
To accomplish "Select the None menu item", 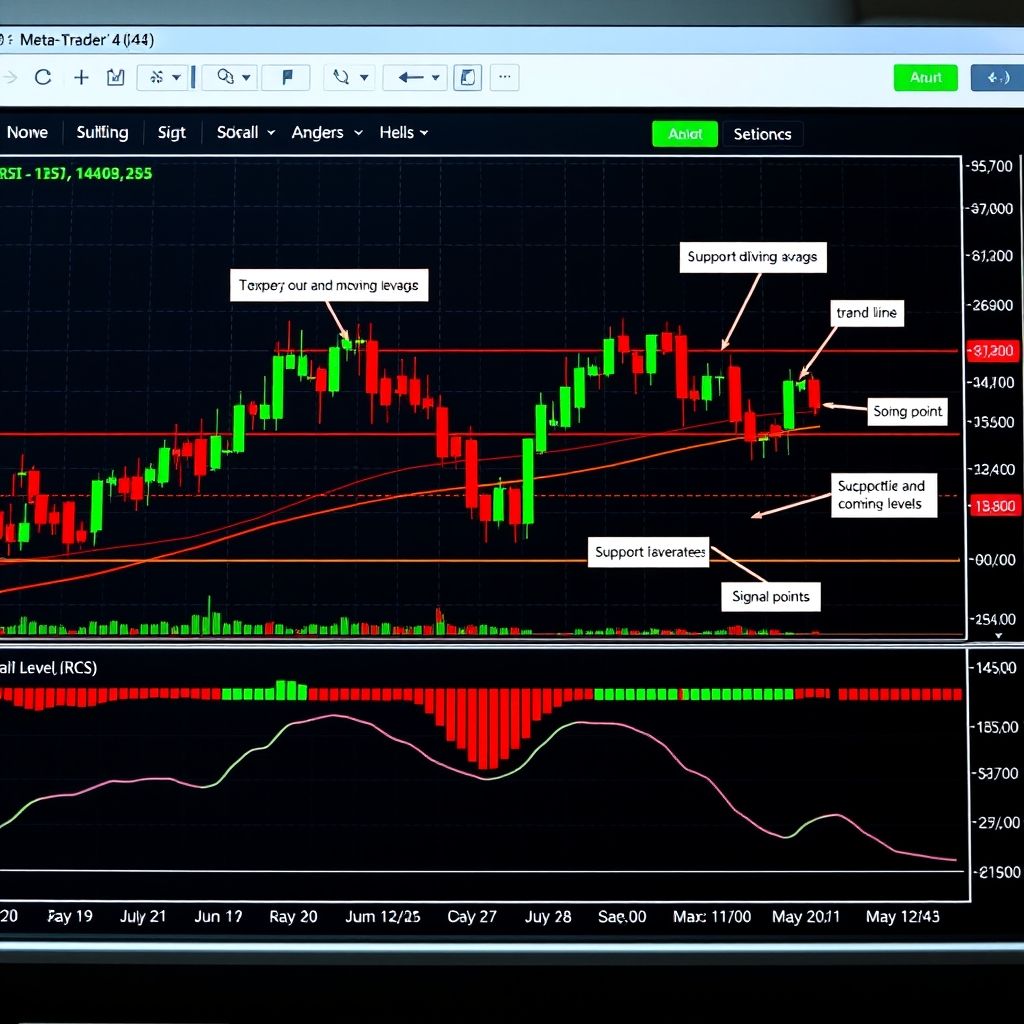I will (x=27, y=132).
